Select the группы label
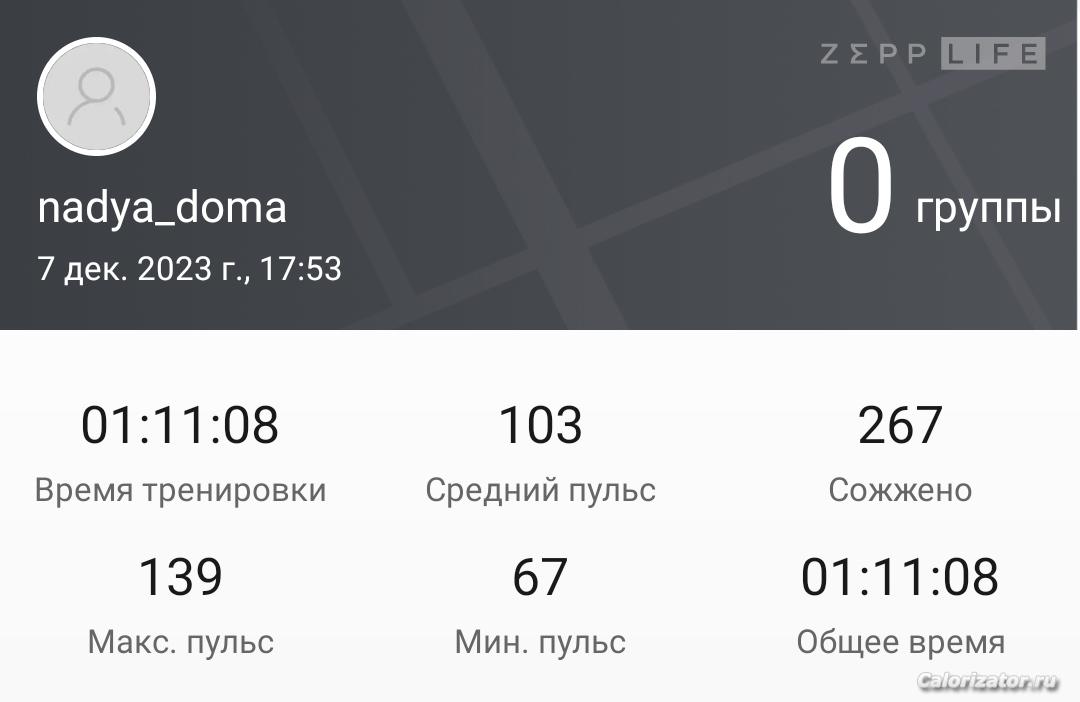 tap(988, 208)
